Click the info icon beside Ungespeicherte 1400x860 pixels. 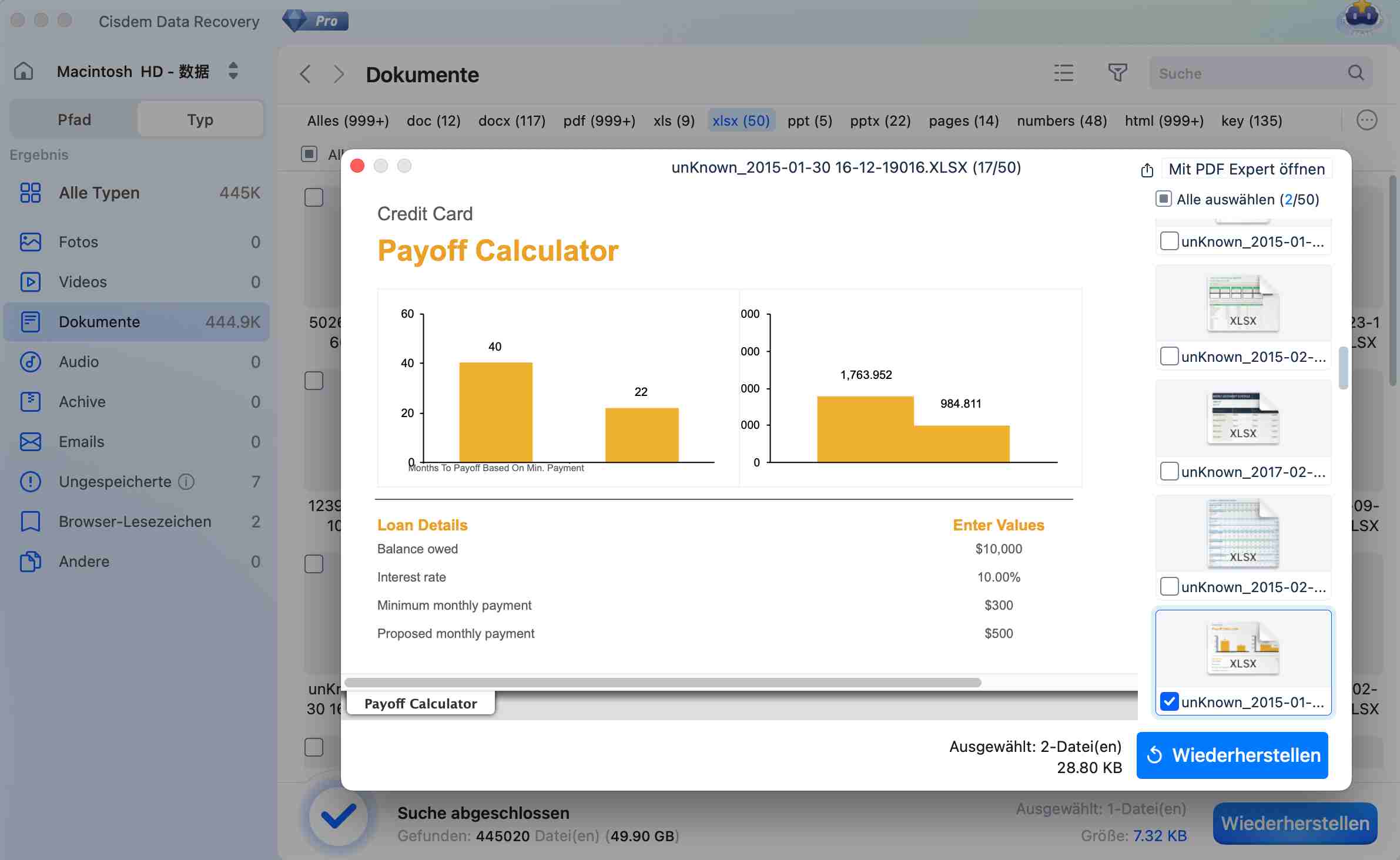[186, 482]
